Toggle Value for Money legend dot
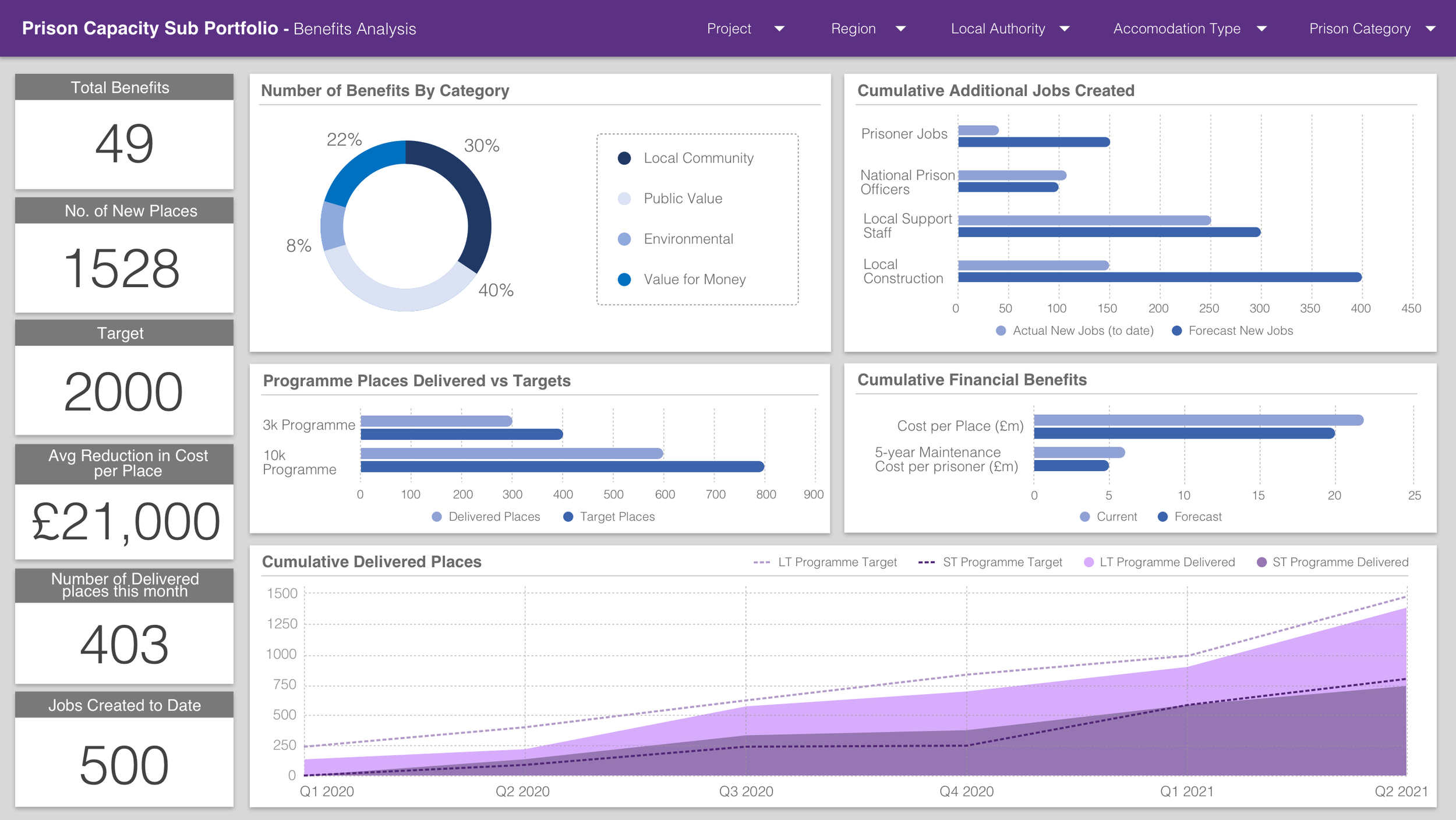The width and height of the screenshot is (1456, 820). [x=624, y=280]
